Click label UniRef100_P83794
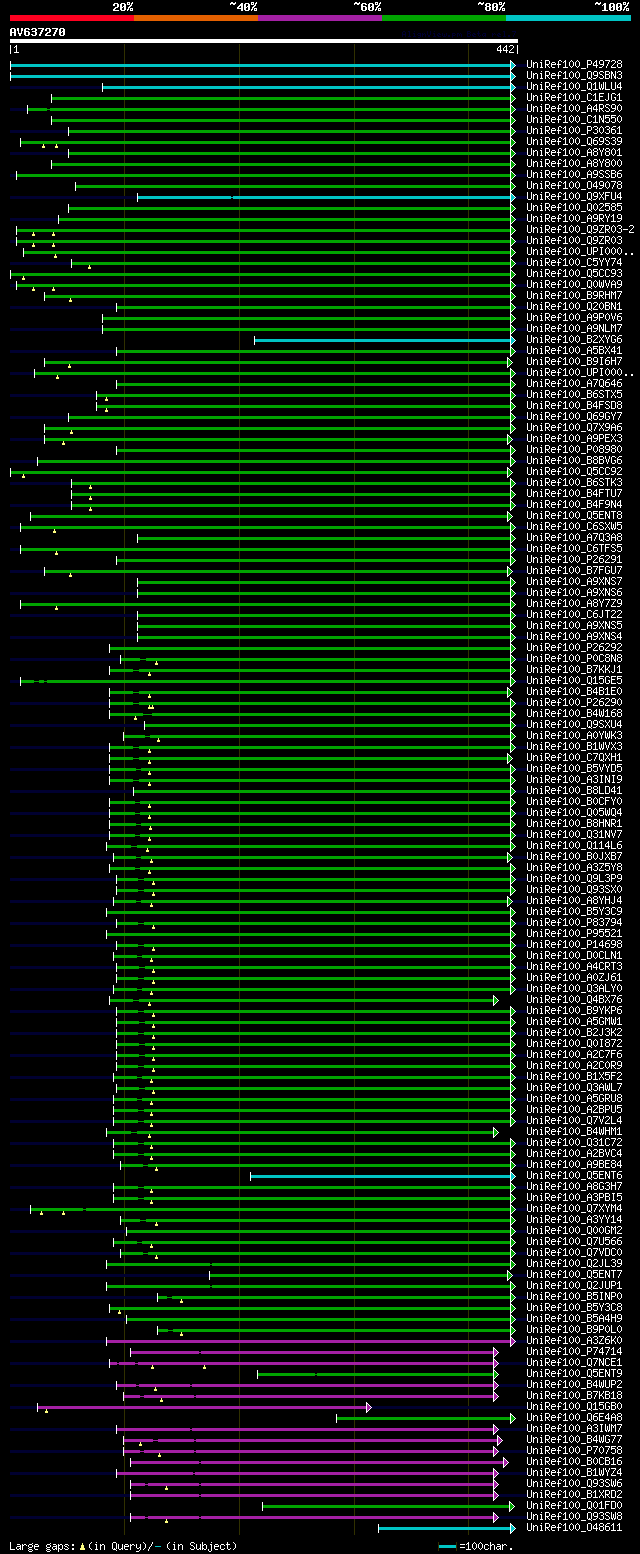 coord(574,923)
